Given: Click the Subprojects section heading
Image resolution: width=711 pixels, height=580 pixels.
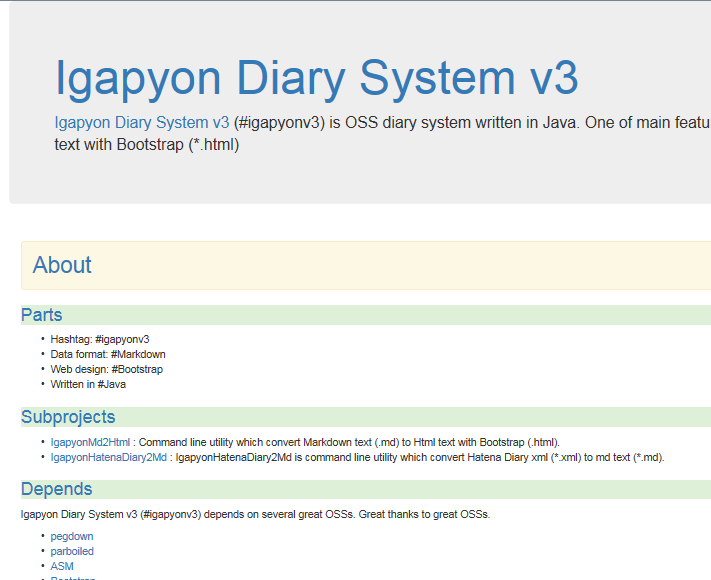Looking at the screenshot, I should point(68,417).
